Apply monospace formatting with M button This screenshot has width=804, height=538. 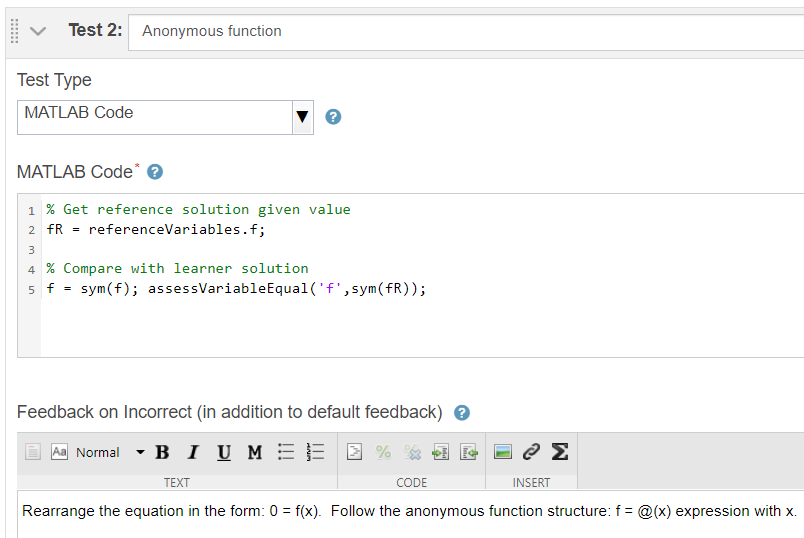click(x=255, y=452)
